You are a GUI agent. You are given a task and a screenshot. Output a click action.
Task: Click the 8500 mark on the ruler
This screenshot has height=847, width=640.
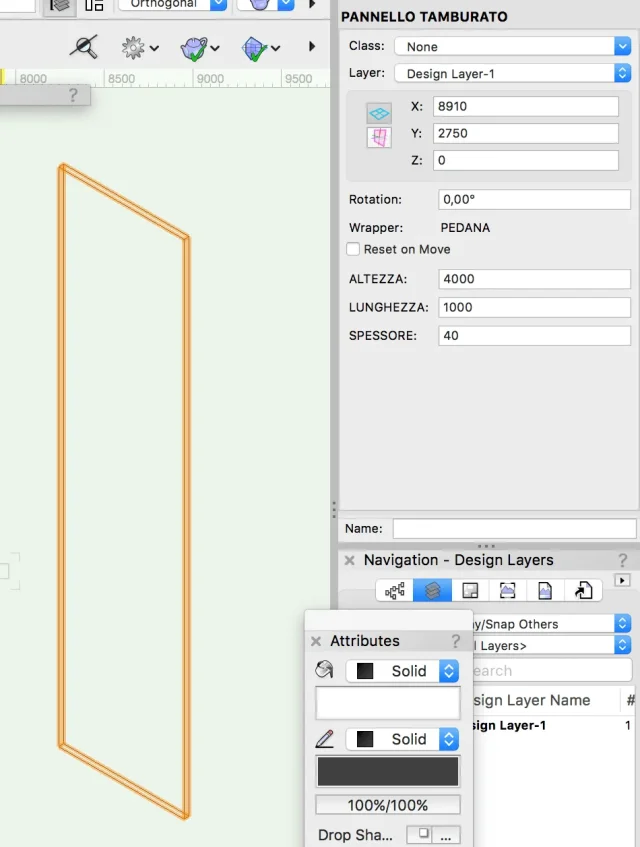122,79
